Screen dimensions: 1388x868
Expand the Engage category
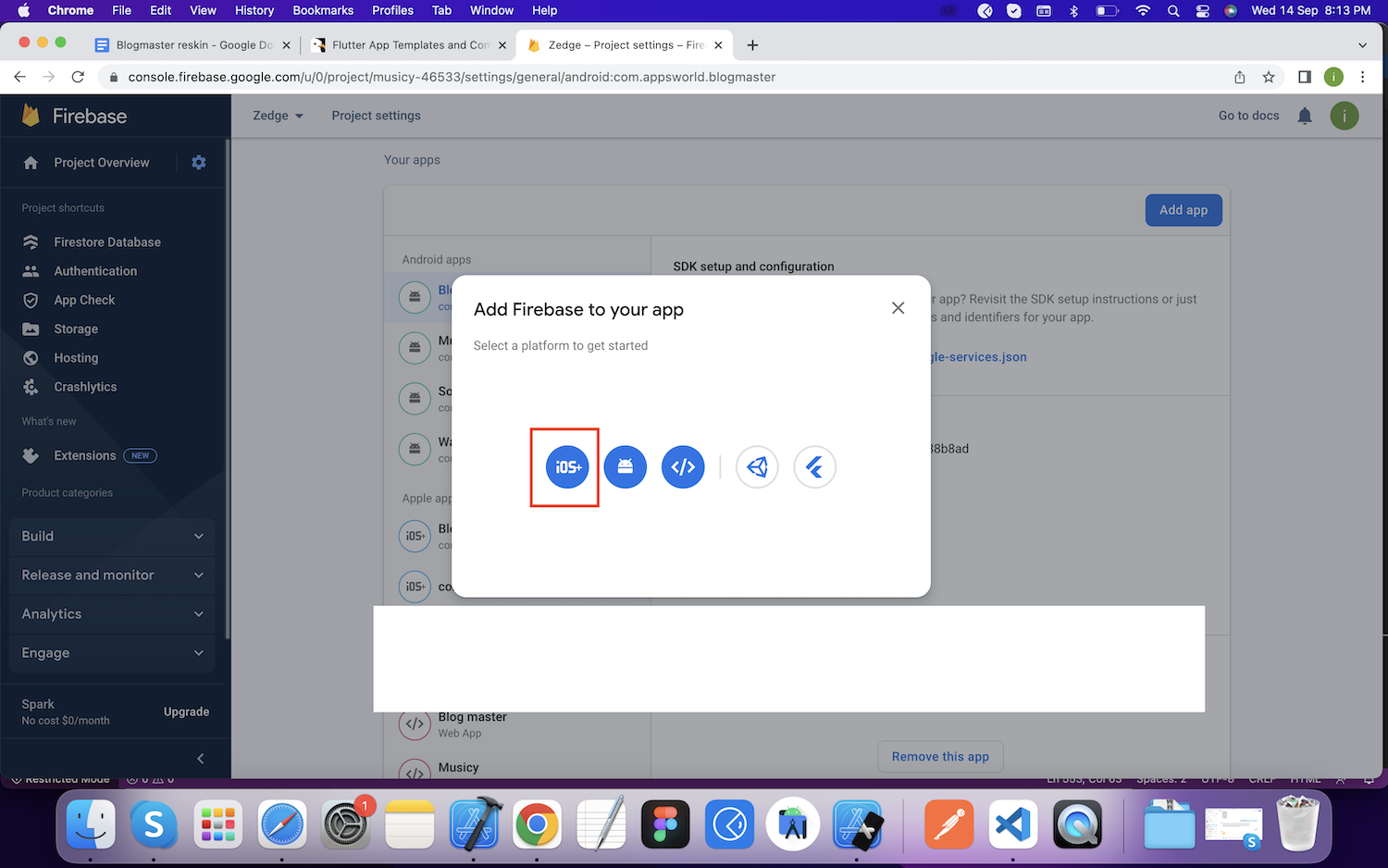(112, 652)
